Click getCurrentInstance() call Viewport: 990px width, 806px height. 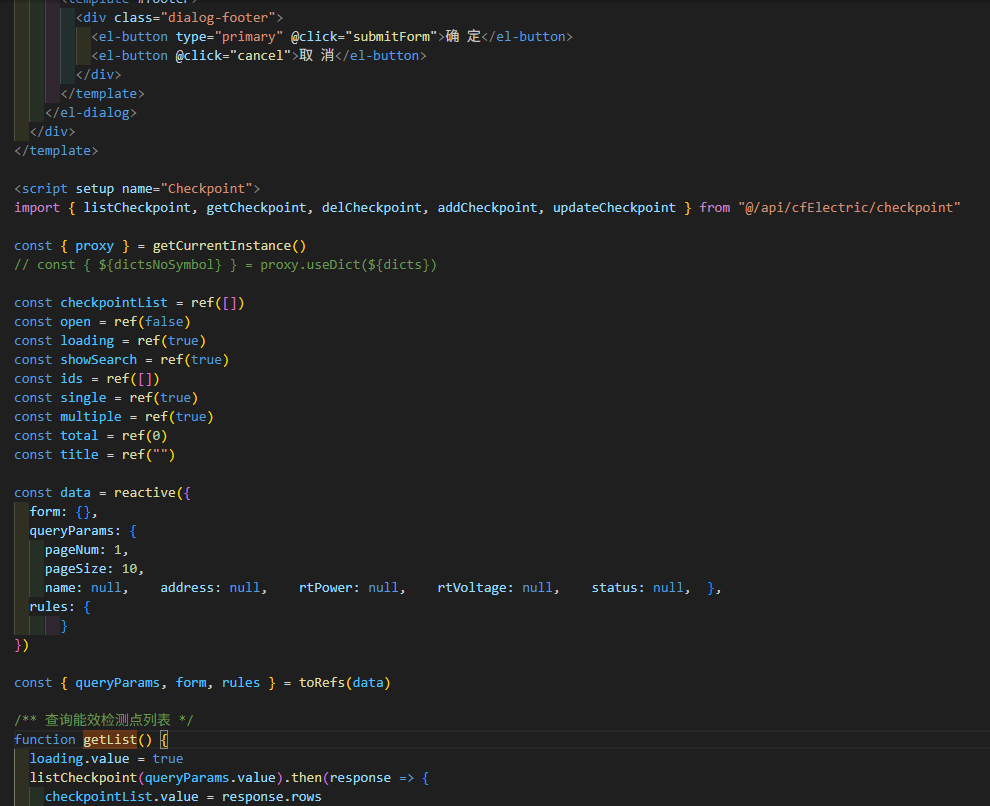(229, 246)
